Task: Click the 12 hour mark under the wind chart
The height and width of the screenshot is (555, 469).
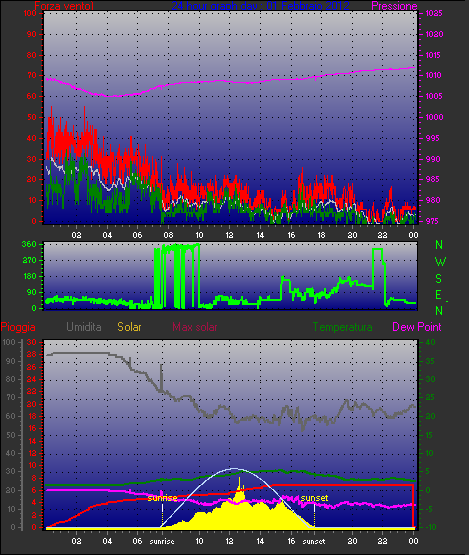Action: tap(229, 235)
